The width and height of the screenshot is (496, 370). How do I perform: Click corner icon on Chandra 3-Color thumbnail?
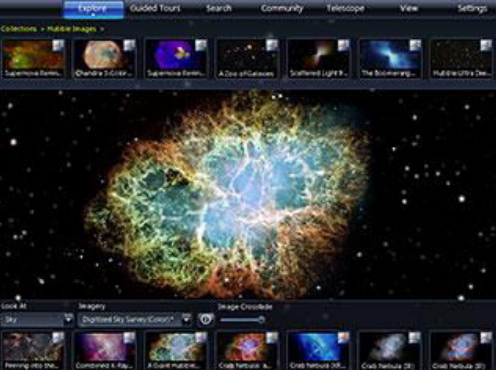point(129,45)
